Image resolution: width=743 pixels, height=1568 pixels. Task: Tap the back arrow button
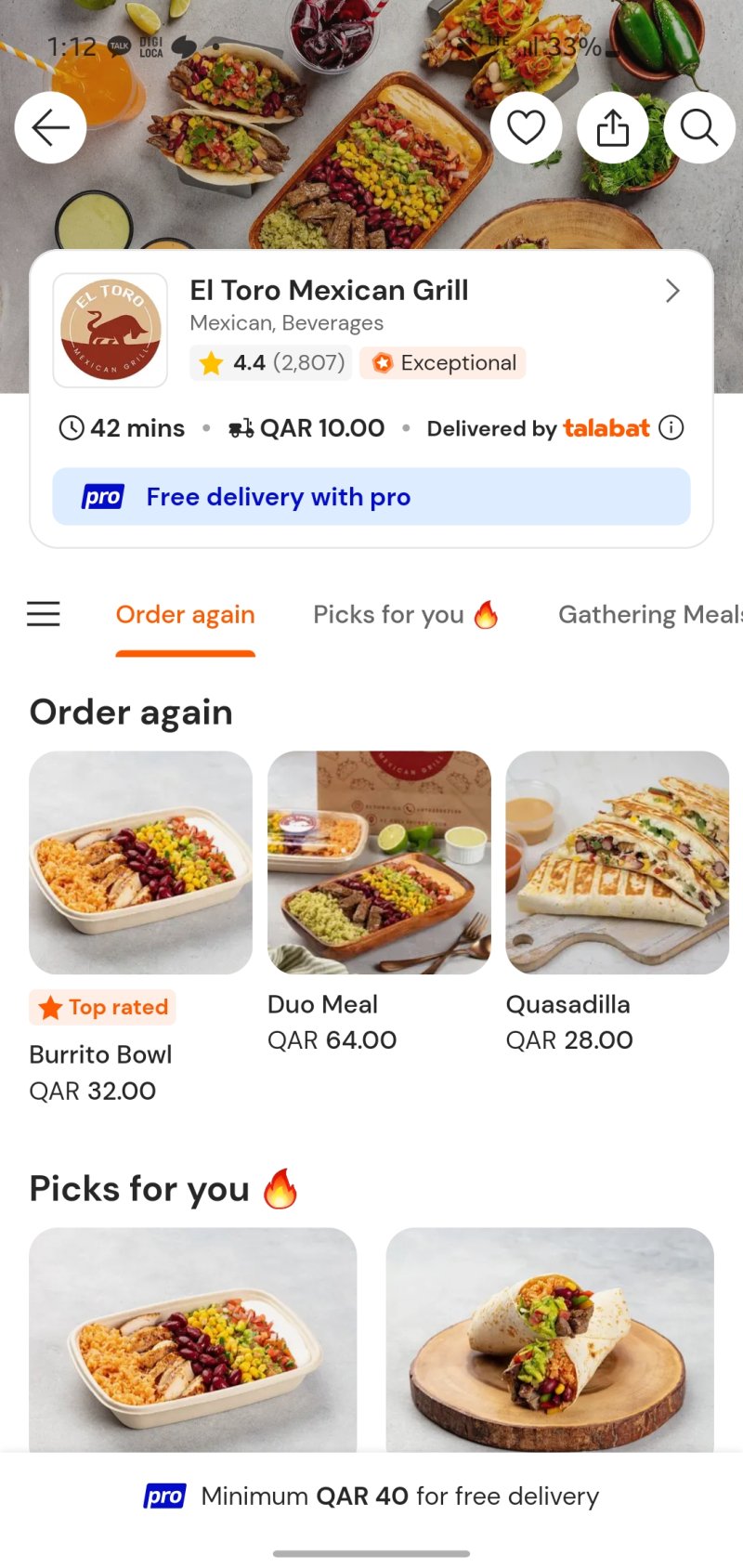(51, 128)
